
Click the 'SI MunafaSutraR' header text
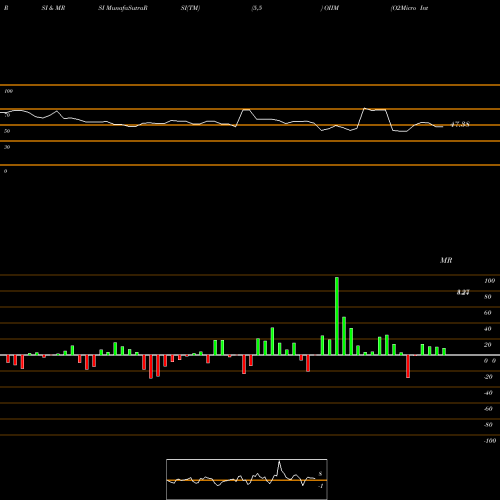tap(123, 8)
